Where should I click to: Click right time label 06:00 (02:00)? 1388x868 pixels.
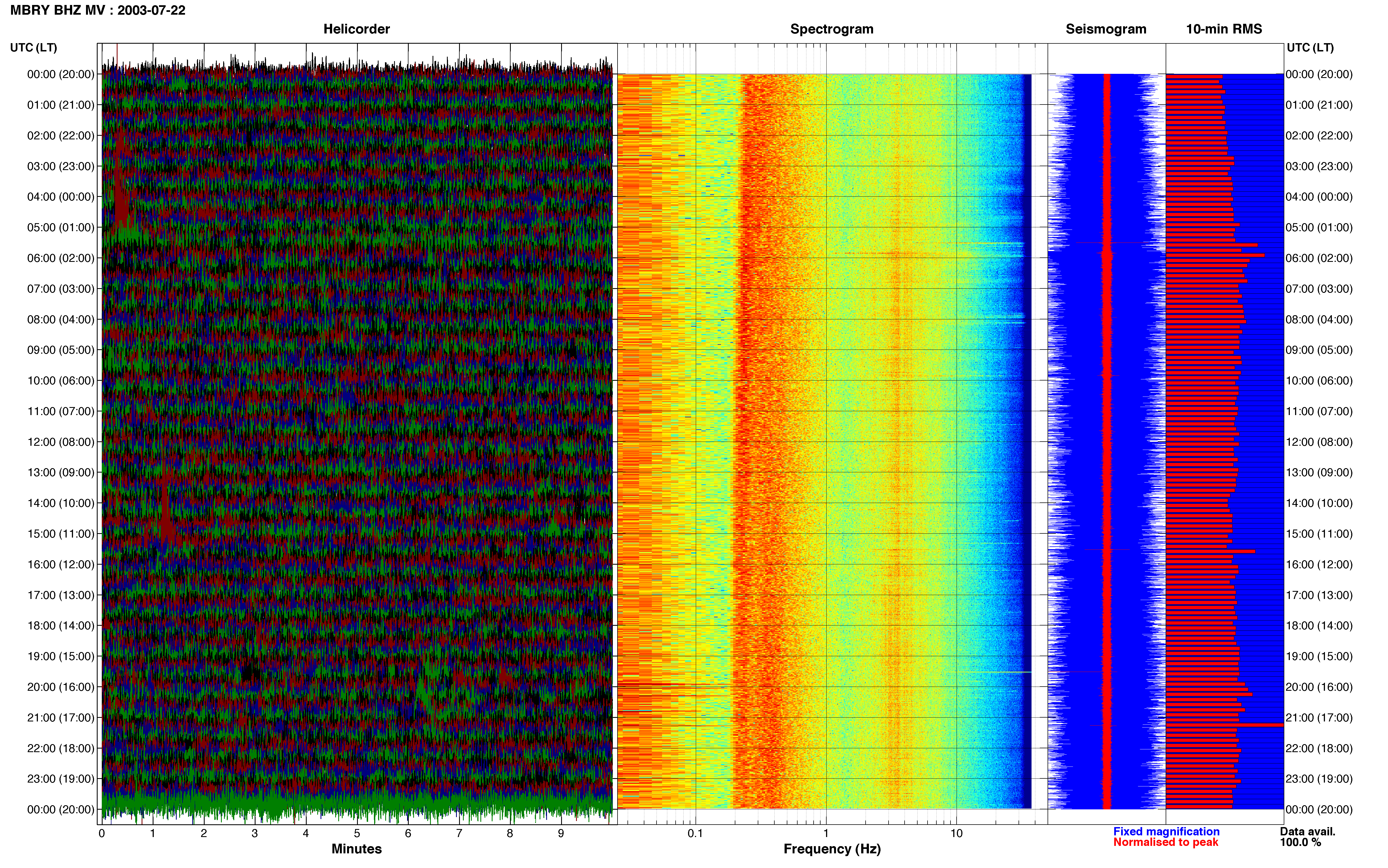coord(1319,258)
